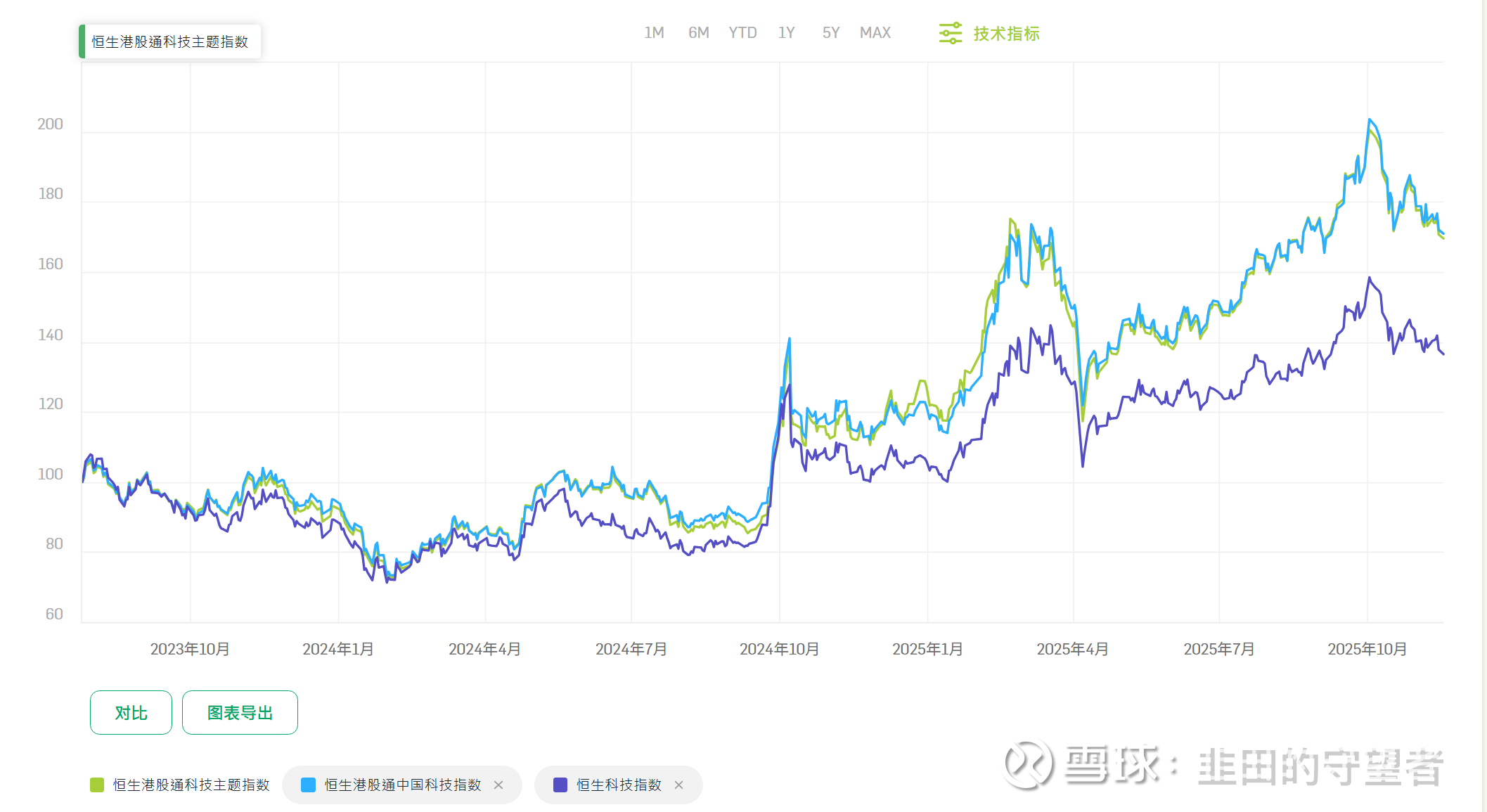
Task: Toggle the 恒生科技指数 legend chip
Action: click(x=619, y=785)
